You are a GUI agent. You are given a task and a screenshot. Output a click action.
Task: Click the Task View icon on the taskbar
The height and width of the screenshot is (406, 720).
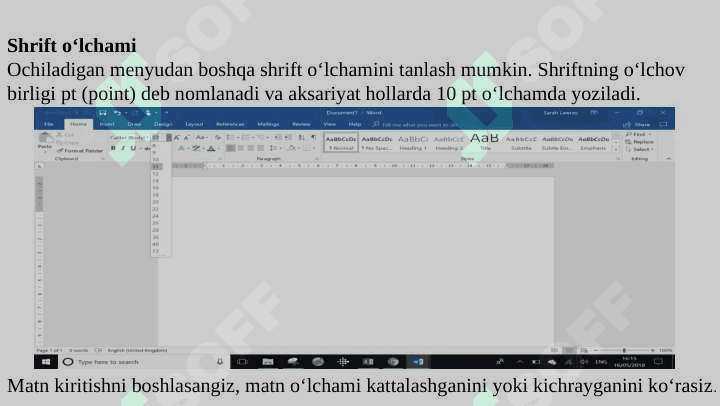242,362
